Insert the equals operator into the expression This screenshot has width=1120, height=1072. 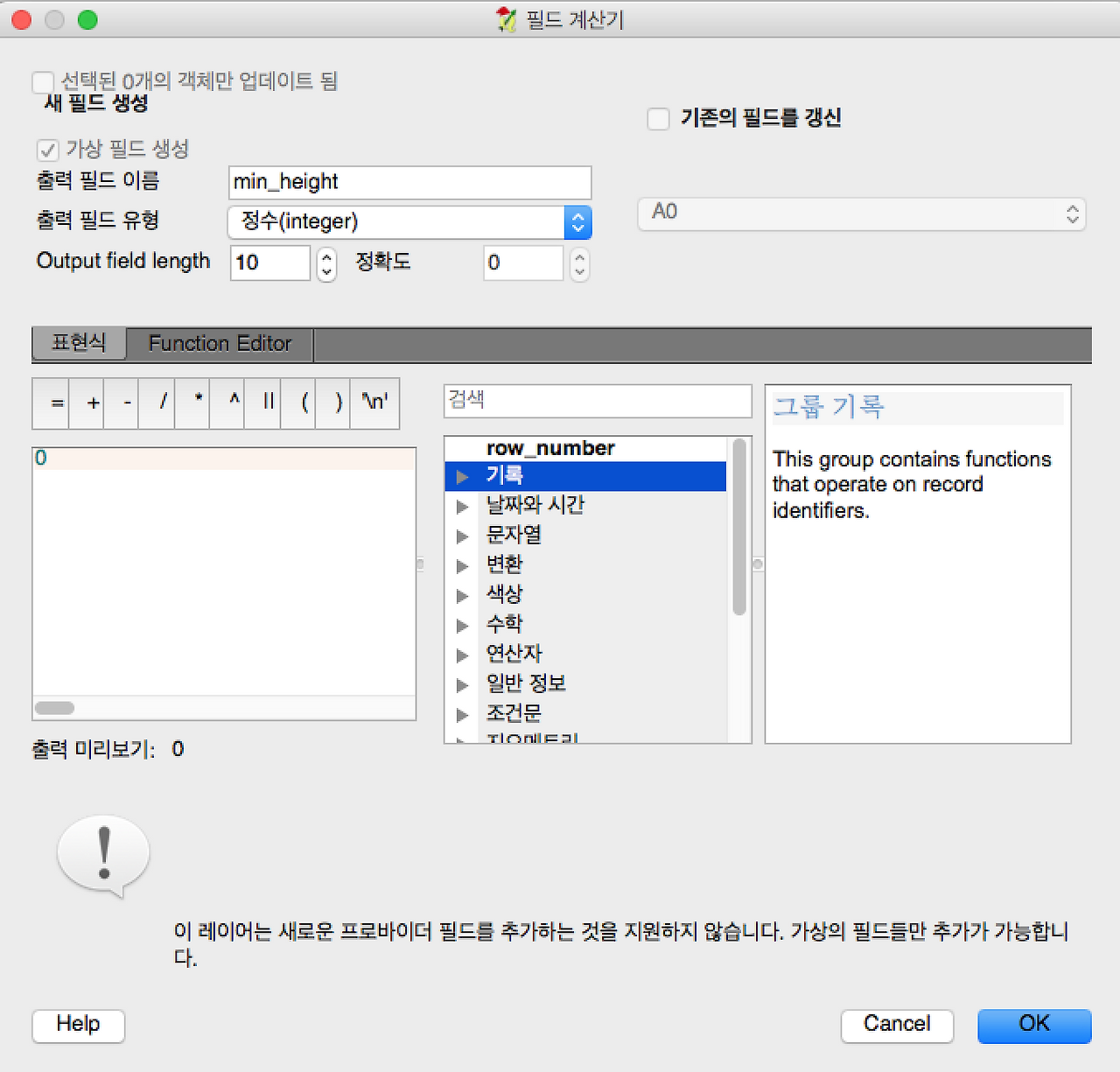click(x=50, y=403)
